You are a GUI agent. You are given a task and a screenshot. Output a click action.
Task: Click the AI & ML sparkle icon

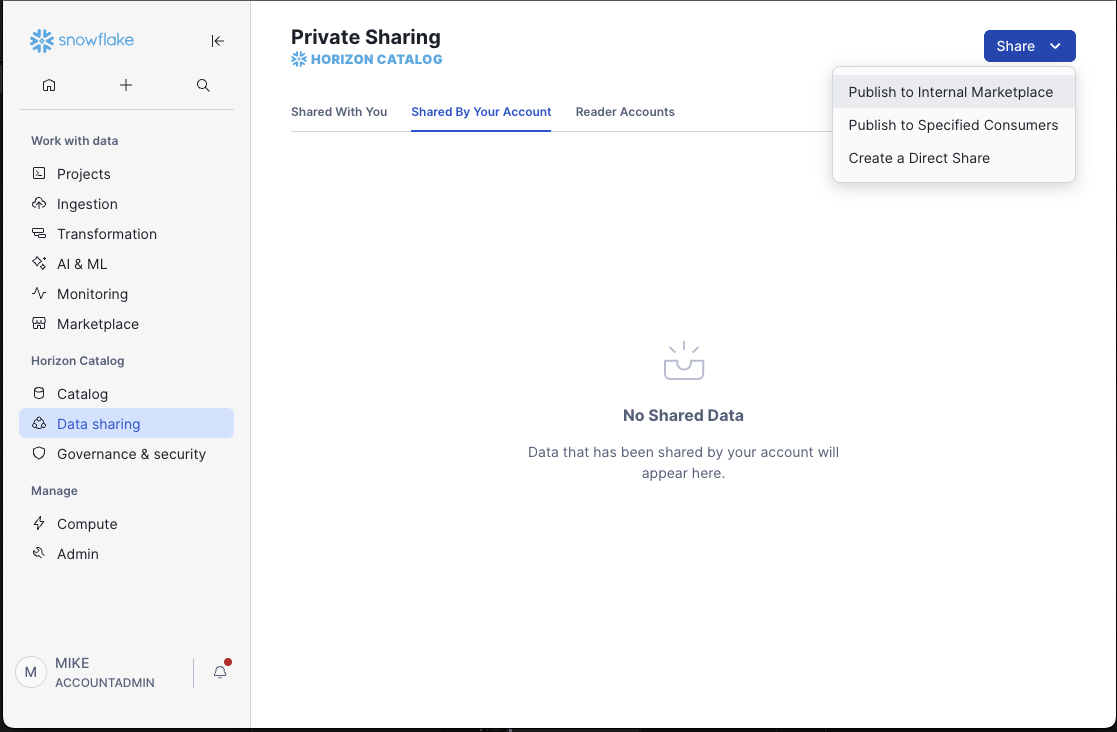(39, 263)
